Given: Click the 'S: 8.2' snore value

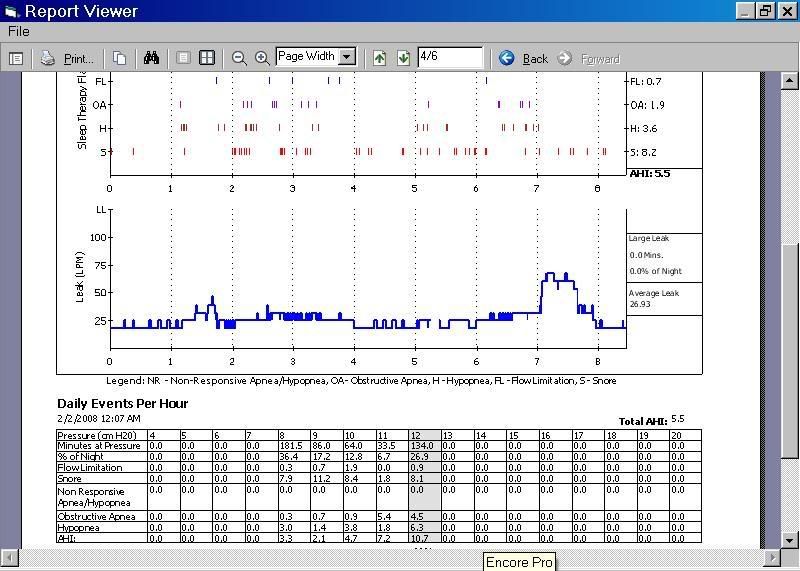Looking at the screenshot, I should coord(643,152).
